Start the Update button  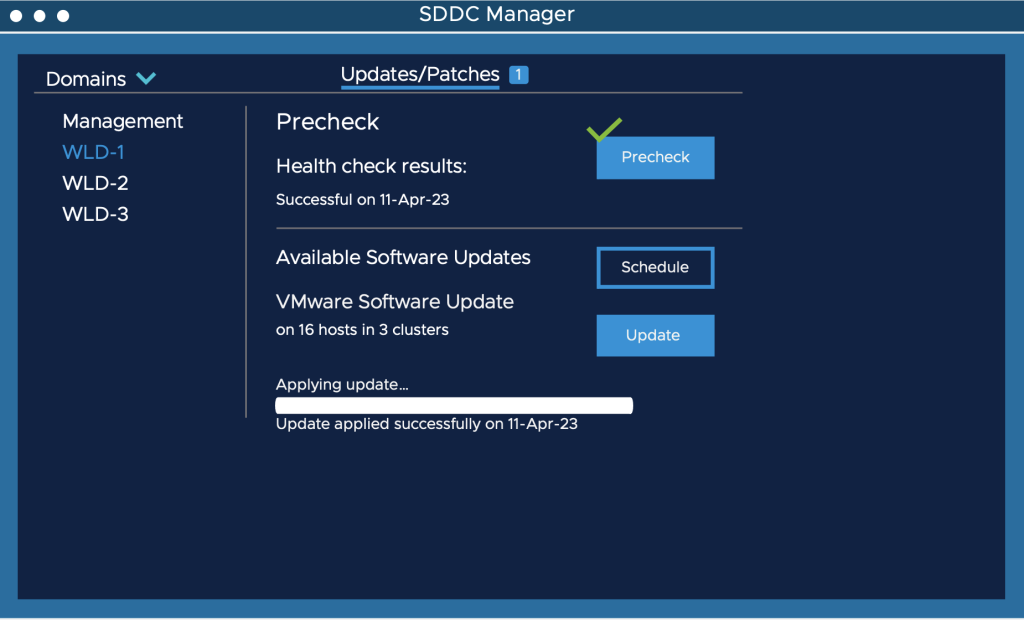coord(655,335)
